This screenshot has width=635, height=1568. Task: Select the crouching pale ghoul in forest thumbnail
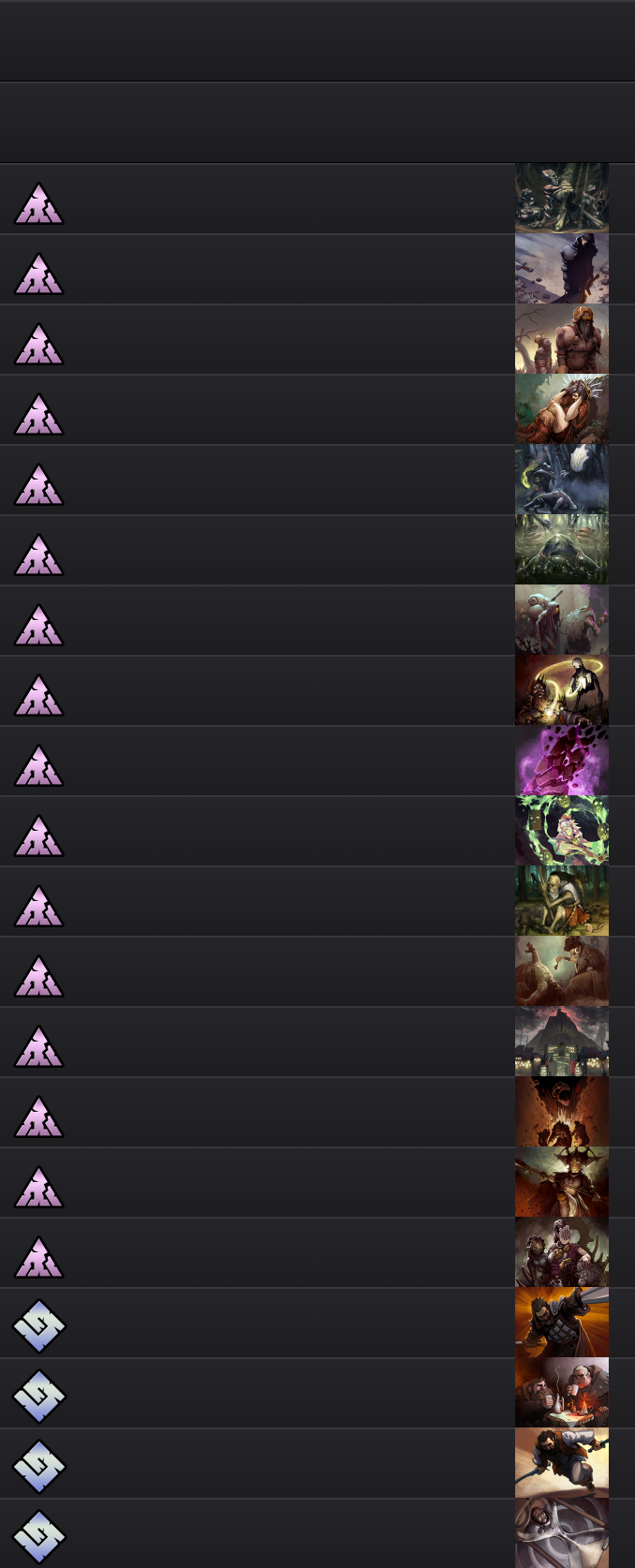point(562,901)
